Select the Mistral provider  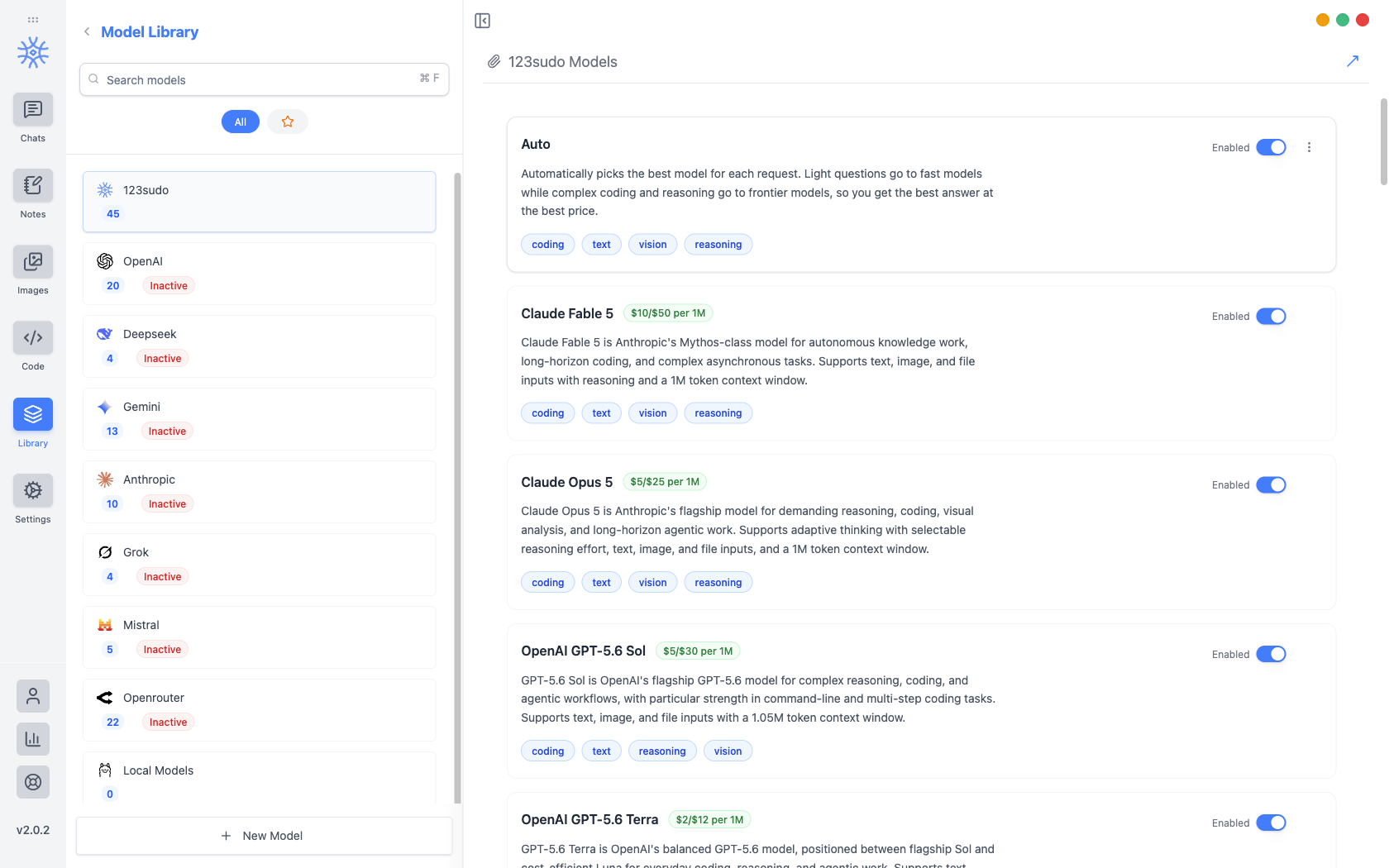[x=260, y=637]
